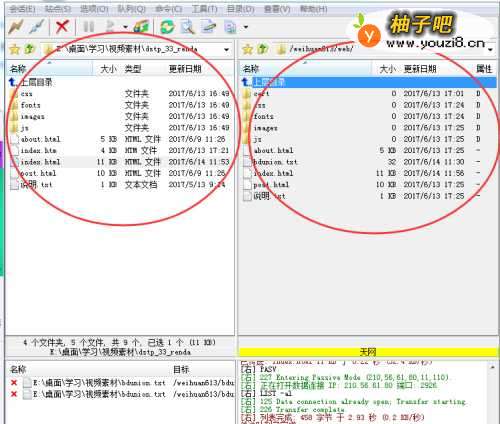This screenshot has height=424, width=500.
Task: Click the Disconnect icon in toolbar
Action: tap(37, 27)
